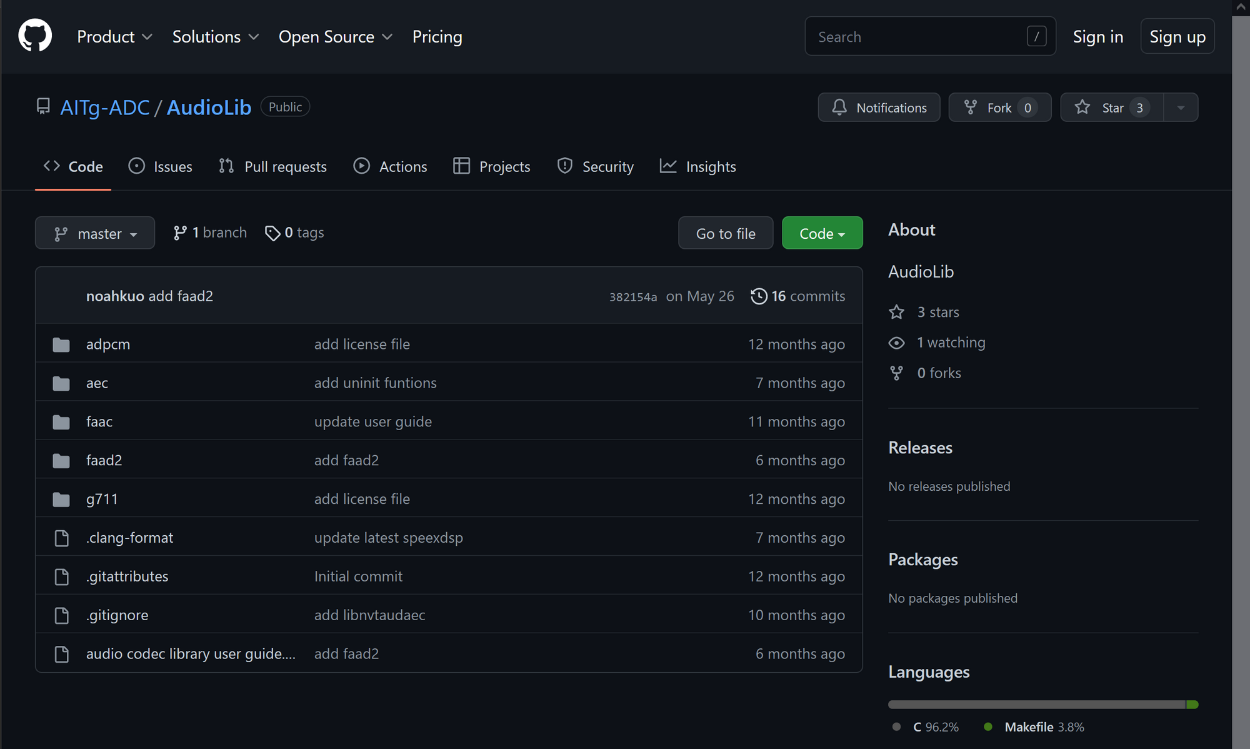
Task: Click the languages percentage bar
Action: click(x=1042, y=705)
